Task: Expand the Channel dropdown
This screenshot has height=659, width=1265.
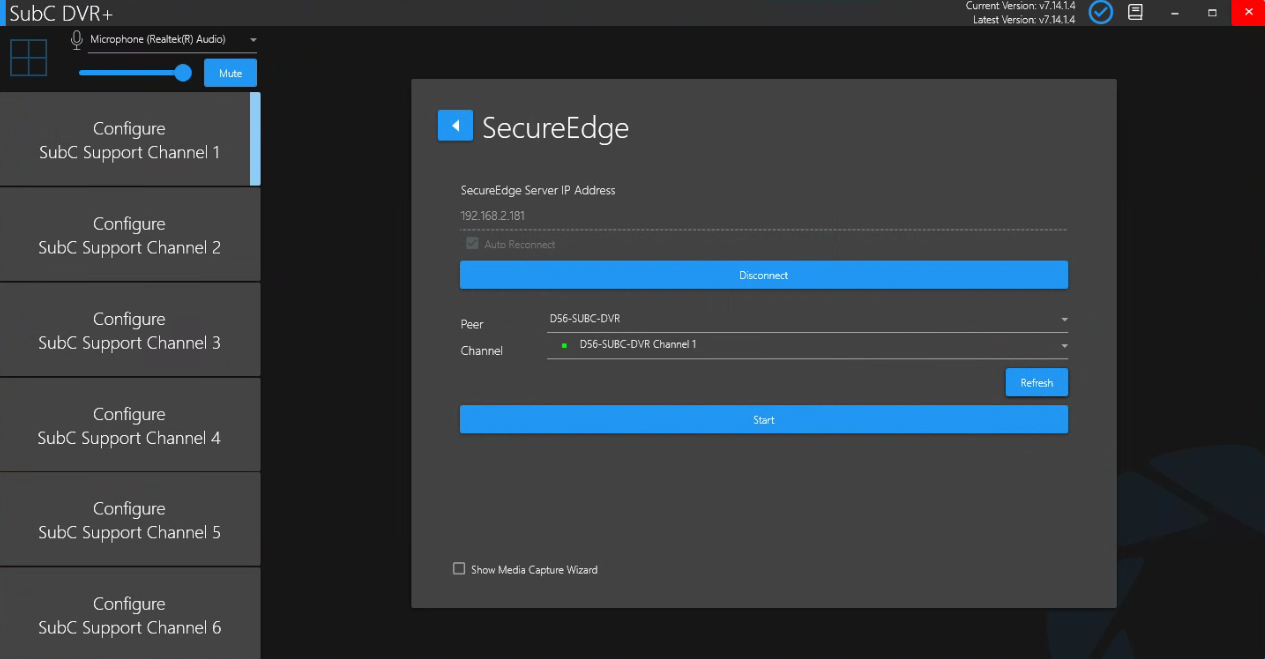Action: 807,345
